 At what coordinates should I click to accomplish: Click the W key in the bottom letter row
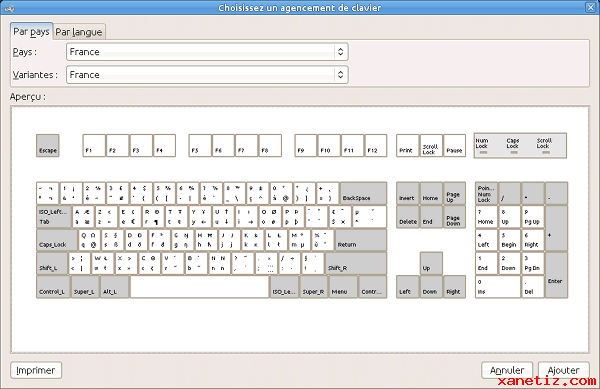(103, 263)
